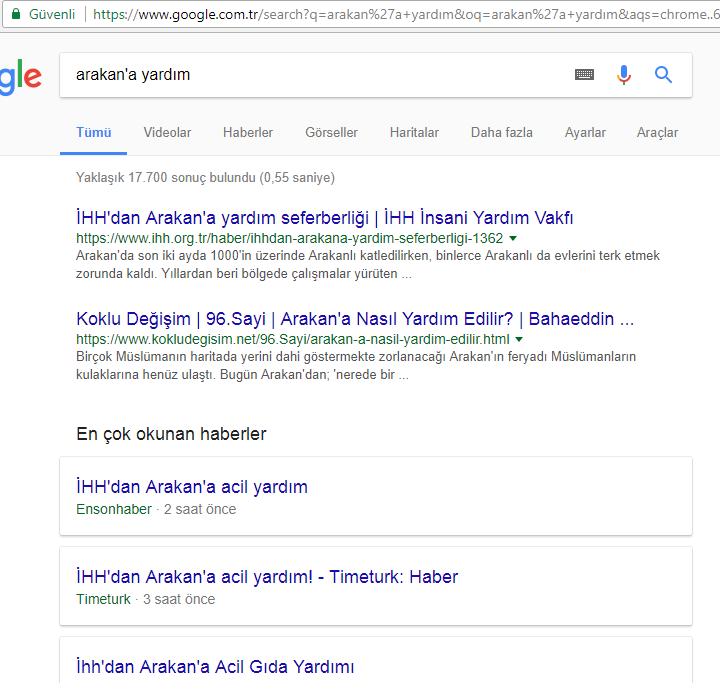The width and height of the screenshot is (720, 683).
Task: Open the Daha fazla menu
Action: [501, 132]
